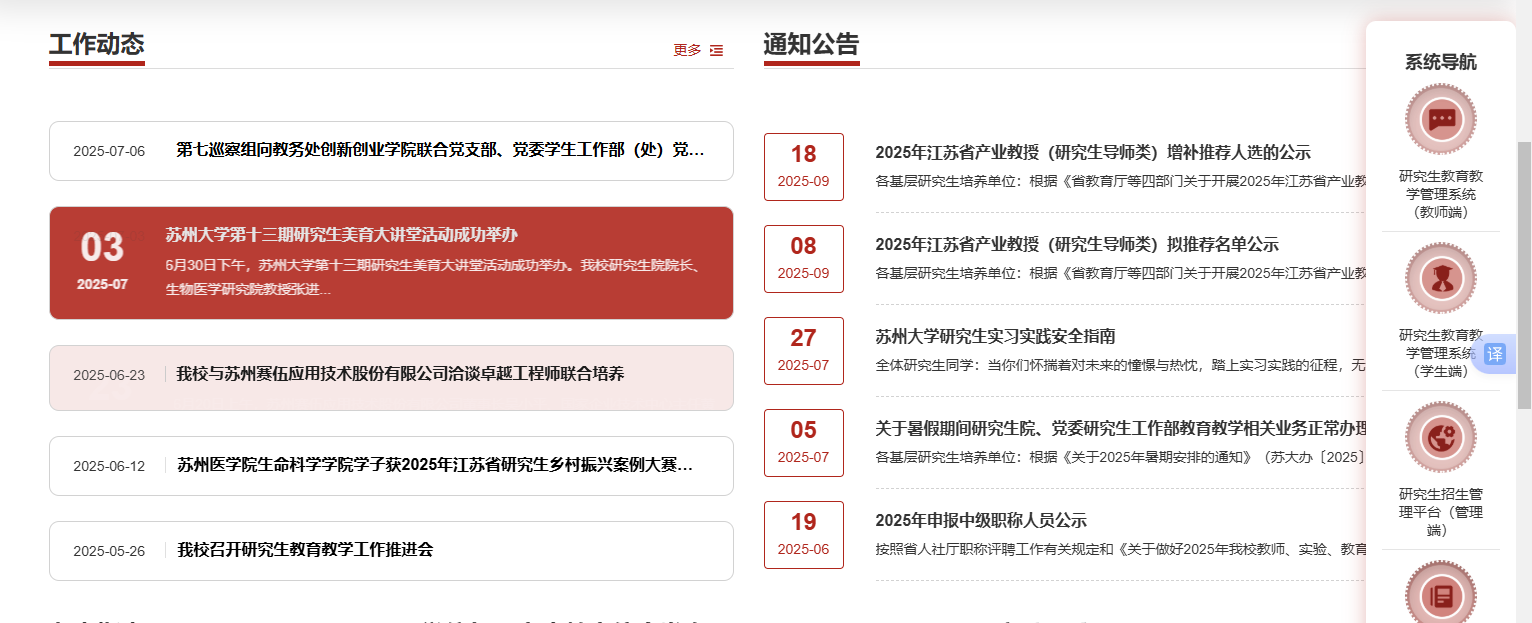Open 我校召开研究生教育教学工作推进会 article

tap(305, 550)
